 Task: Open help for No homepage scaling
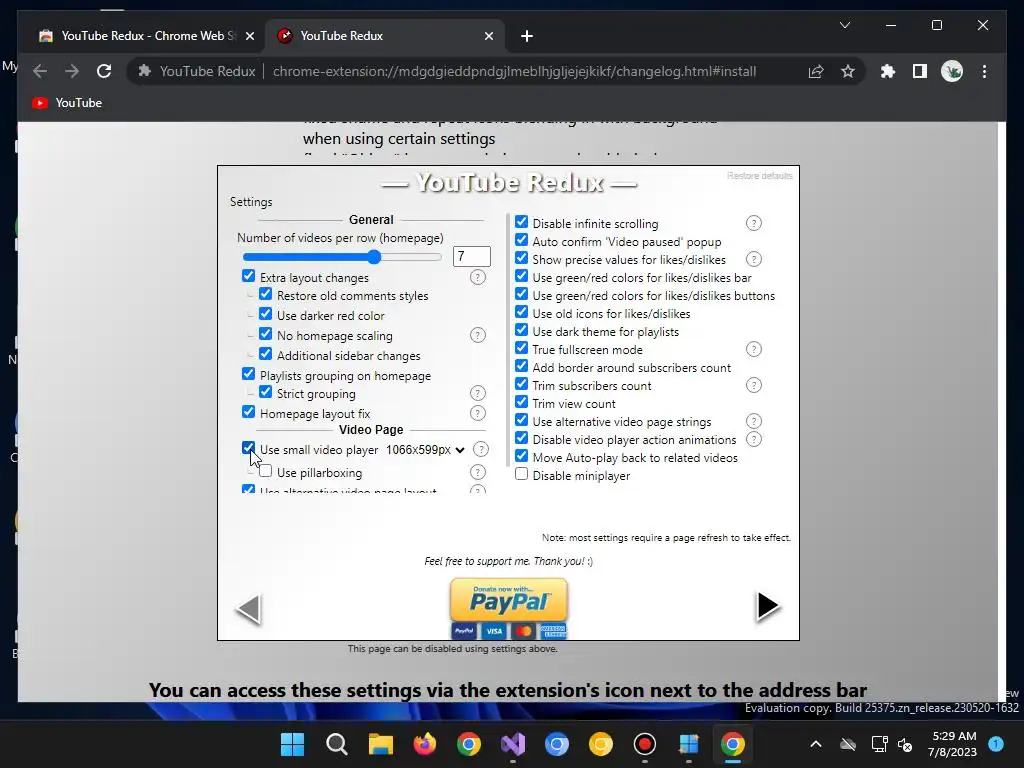click(x=478, y=335)
